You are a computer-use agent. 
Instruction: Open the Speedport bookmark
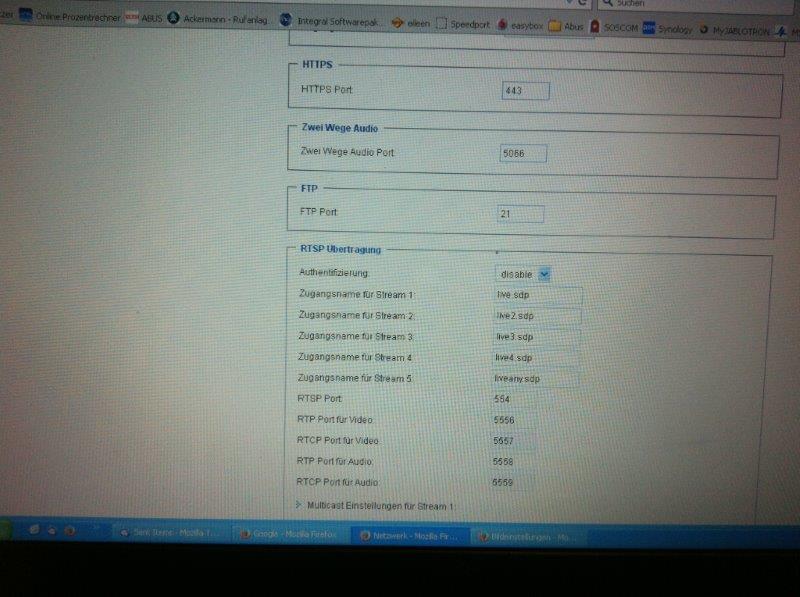[463, 24]
